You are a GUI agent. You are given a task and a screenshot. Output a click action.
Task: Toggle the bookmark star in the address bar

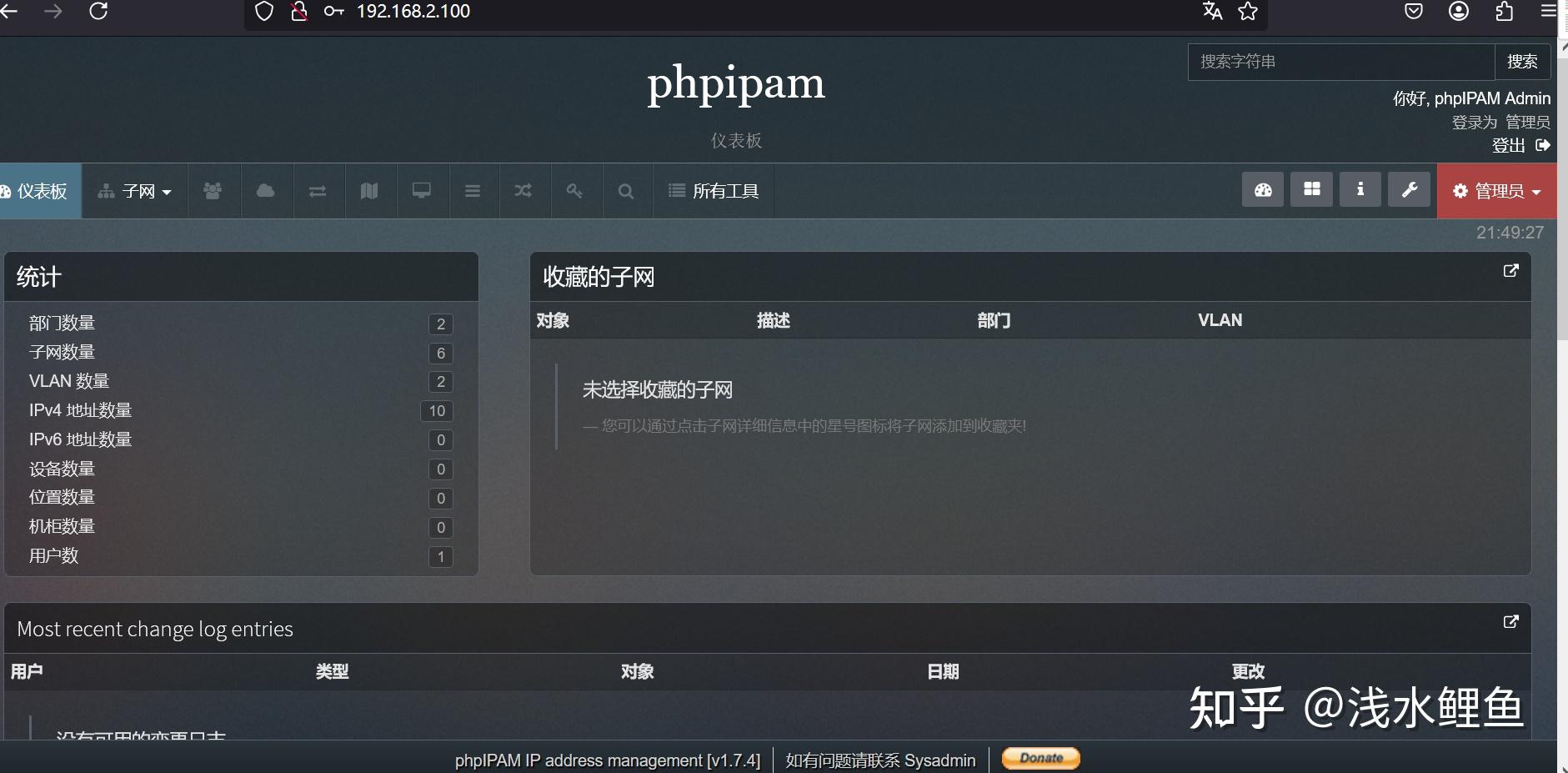pyautogui.click(x=1248, y=11)
